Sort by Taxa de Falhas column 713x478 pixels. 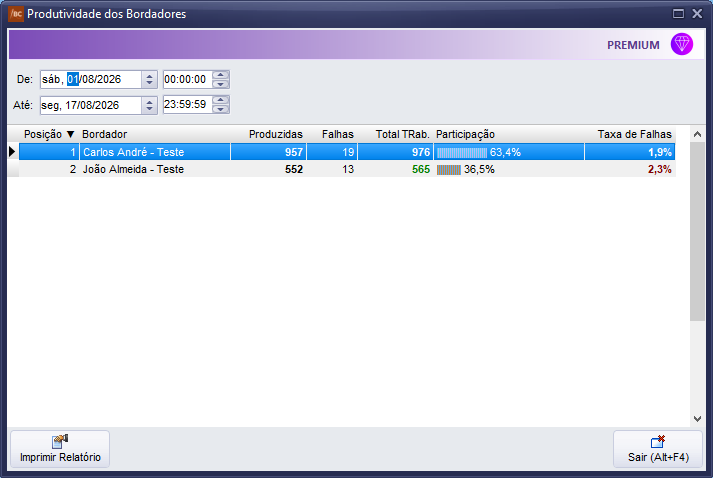[x=634, y=134]
